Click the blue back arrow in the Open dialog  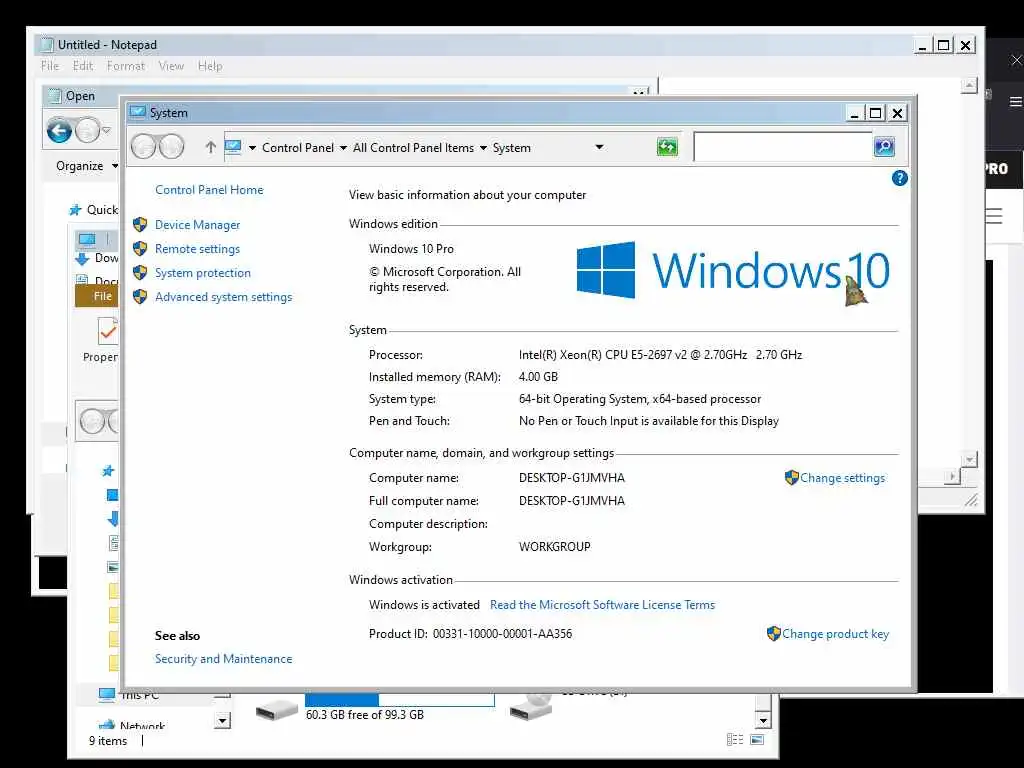click(x=59, y=131)
